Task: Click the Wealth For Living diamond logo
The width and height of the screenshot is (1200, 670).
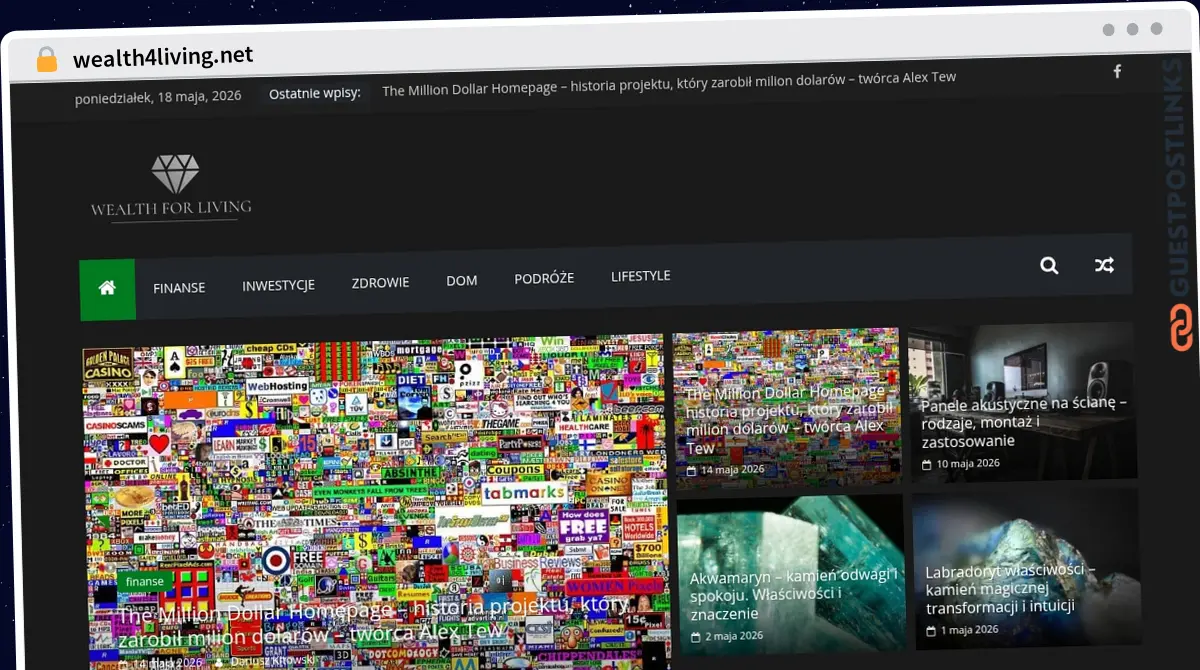Action: [x=171, y=188]
